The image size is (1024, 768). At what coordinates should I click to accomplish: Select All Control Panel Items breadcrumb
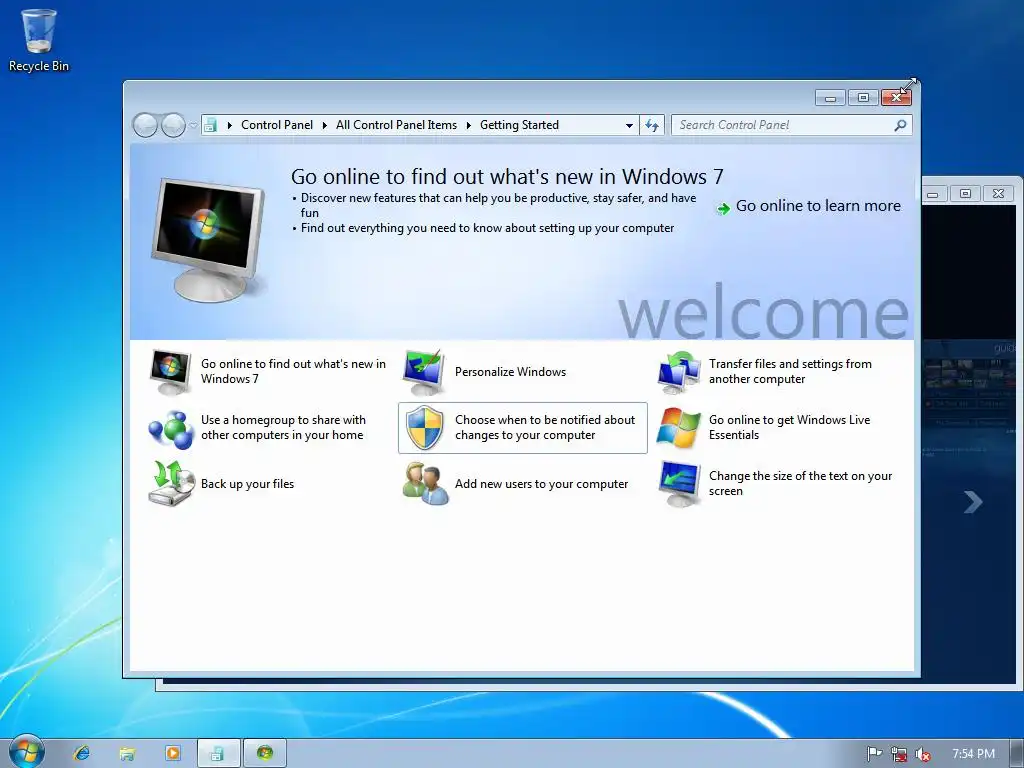coord(396,125)
